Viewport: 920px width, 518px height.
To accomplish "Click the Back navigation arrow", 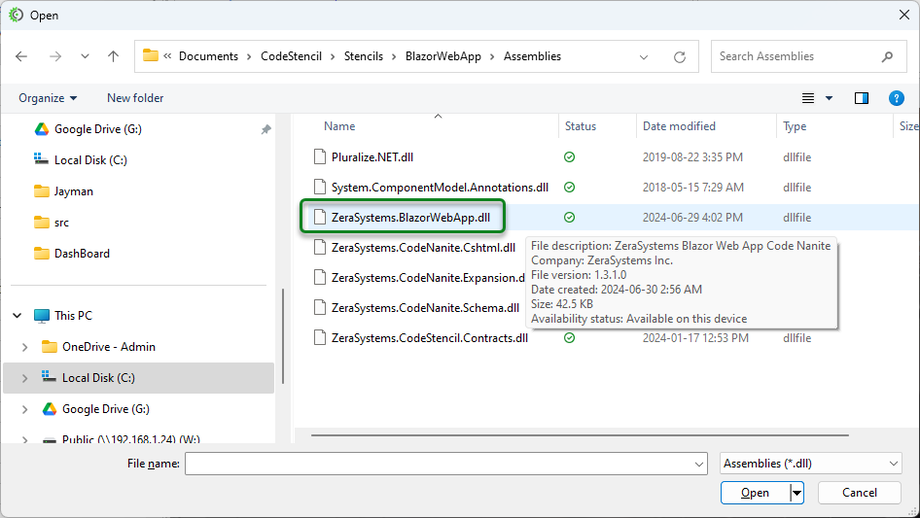I will point(22,57).
